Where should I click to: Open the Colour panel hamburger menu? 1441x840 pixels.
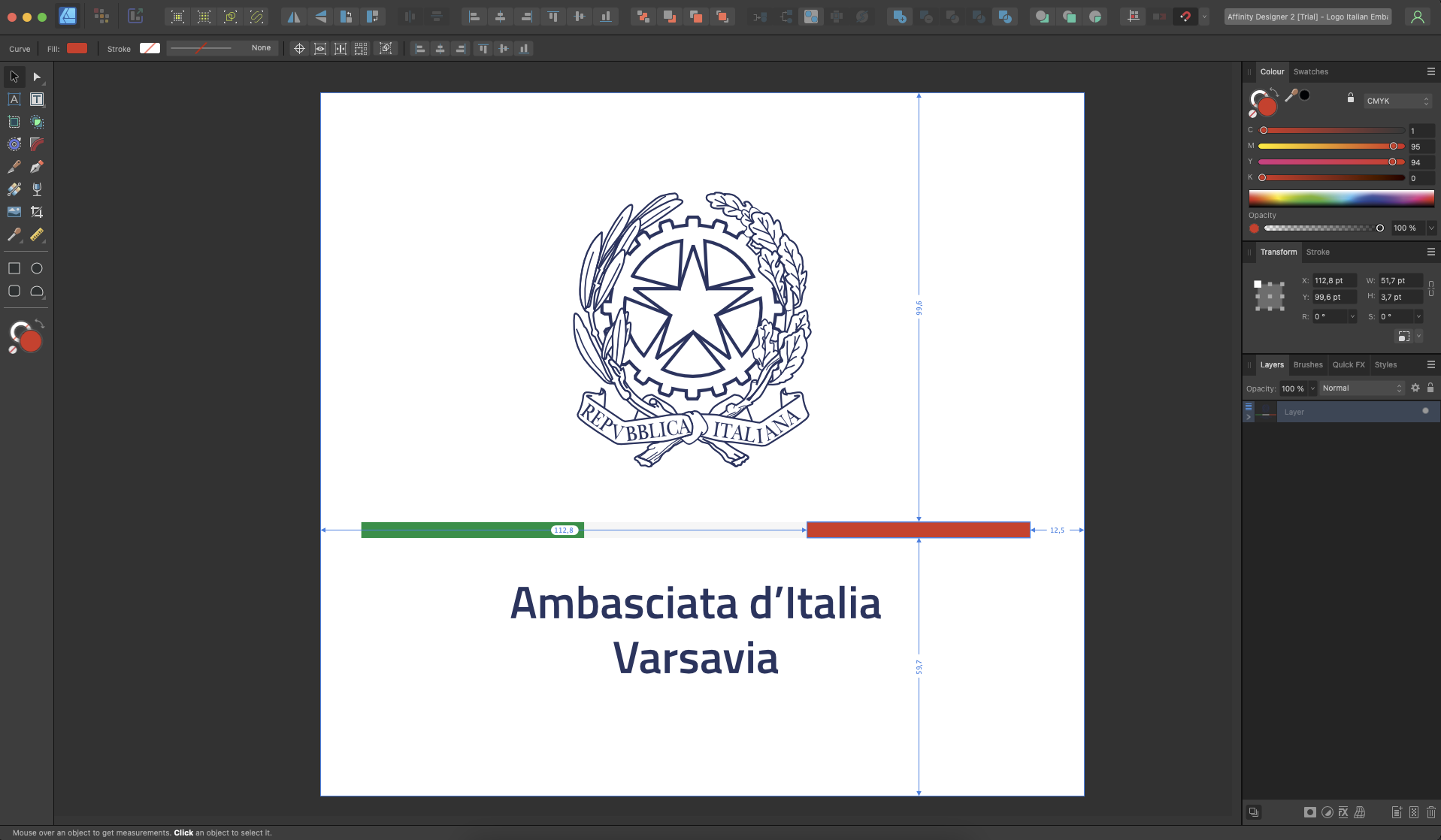click(x=1431, y=71)
